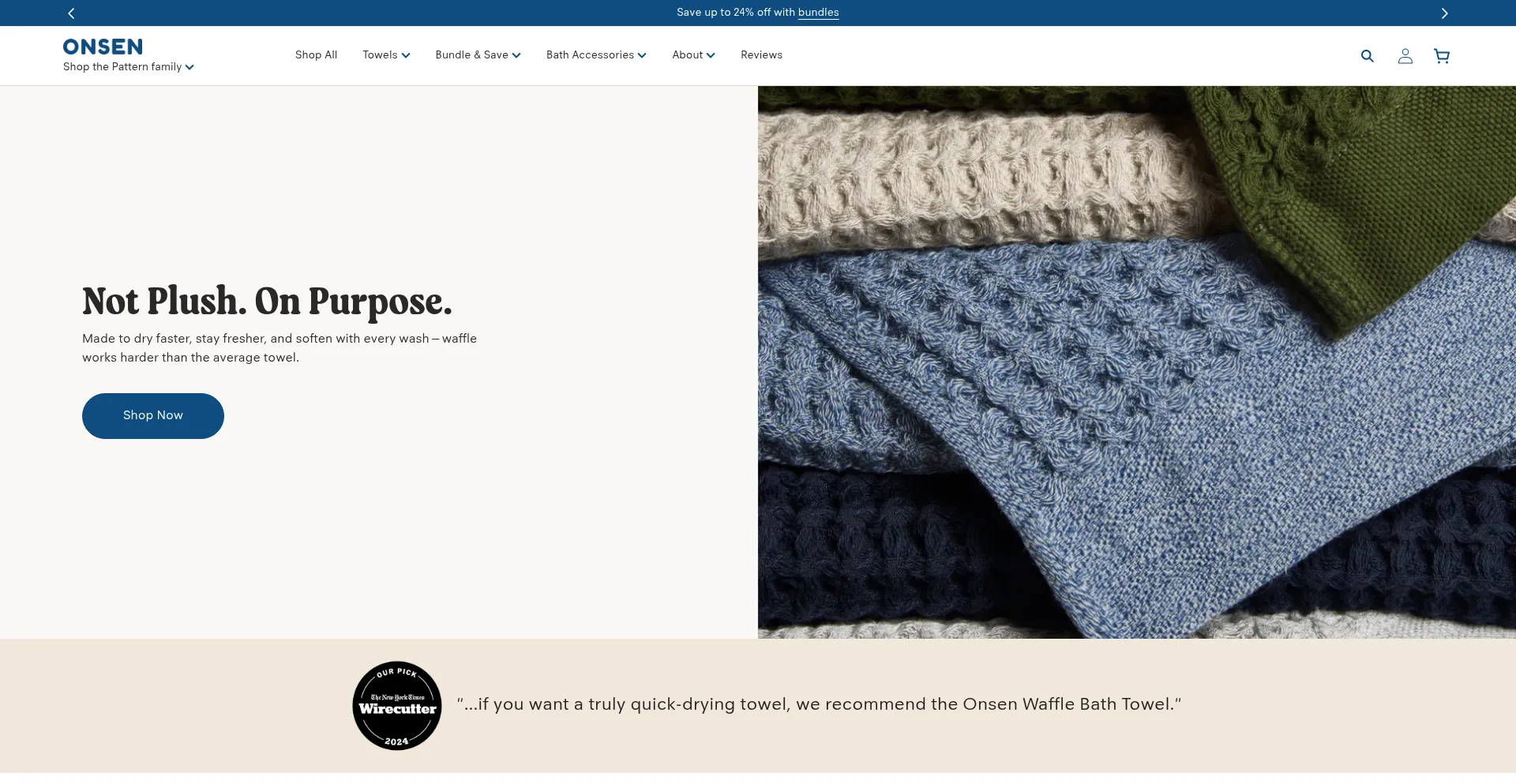Go to the Reviews page
Screen dimensions: 1516x784
pos(760,54)
